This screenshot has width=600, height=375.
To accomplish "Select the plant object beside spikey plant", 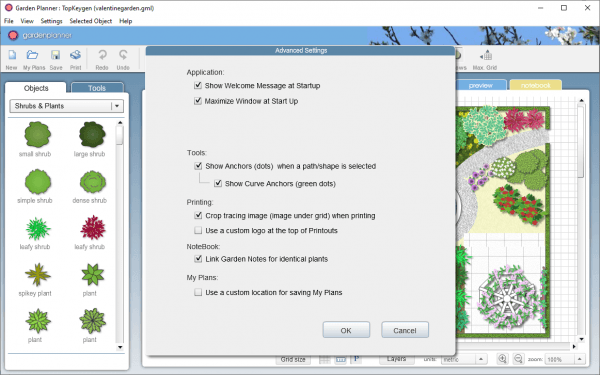I will [93, 274].
